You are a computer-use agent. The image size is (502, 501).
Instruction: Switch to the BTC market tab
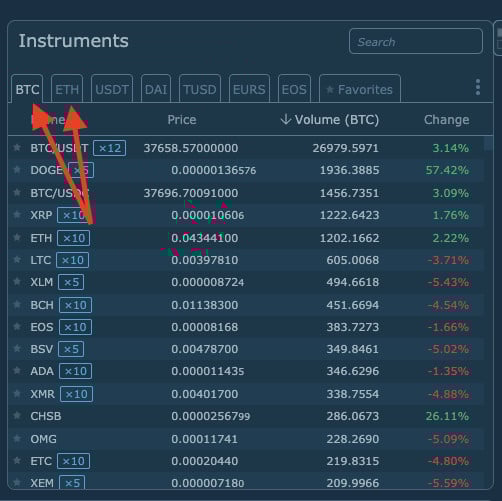27,89
